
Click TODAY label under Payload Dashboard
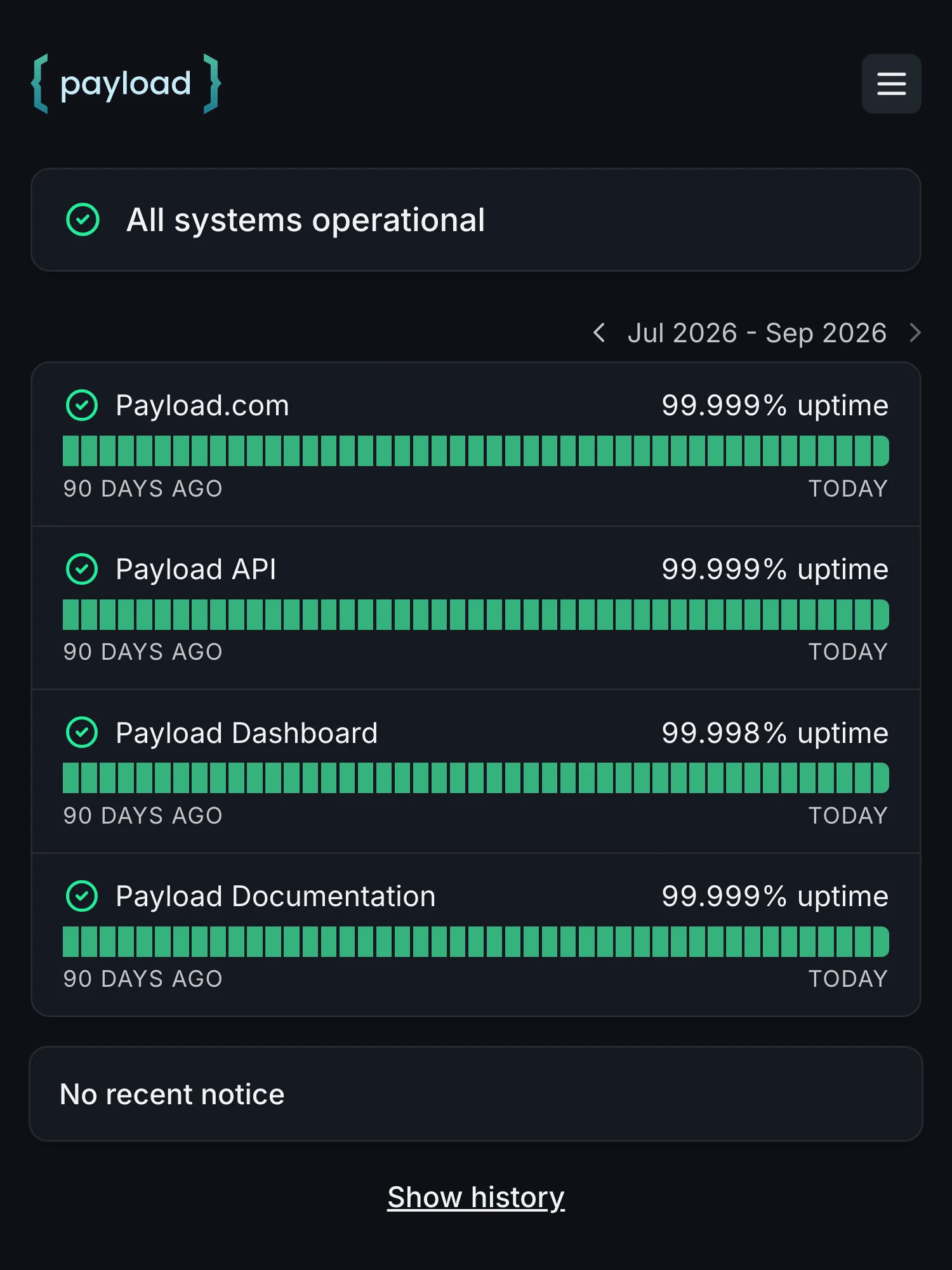[848, 815]
